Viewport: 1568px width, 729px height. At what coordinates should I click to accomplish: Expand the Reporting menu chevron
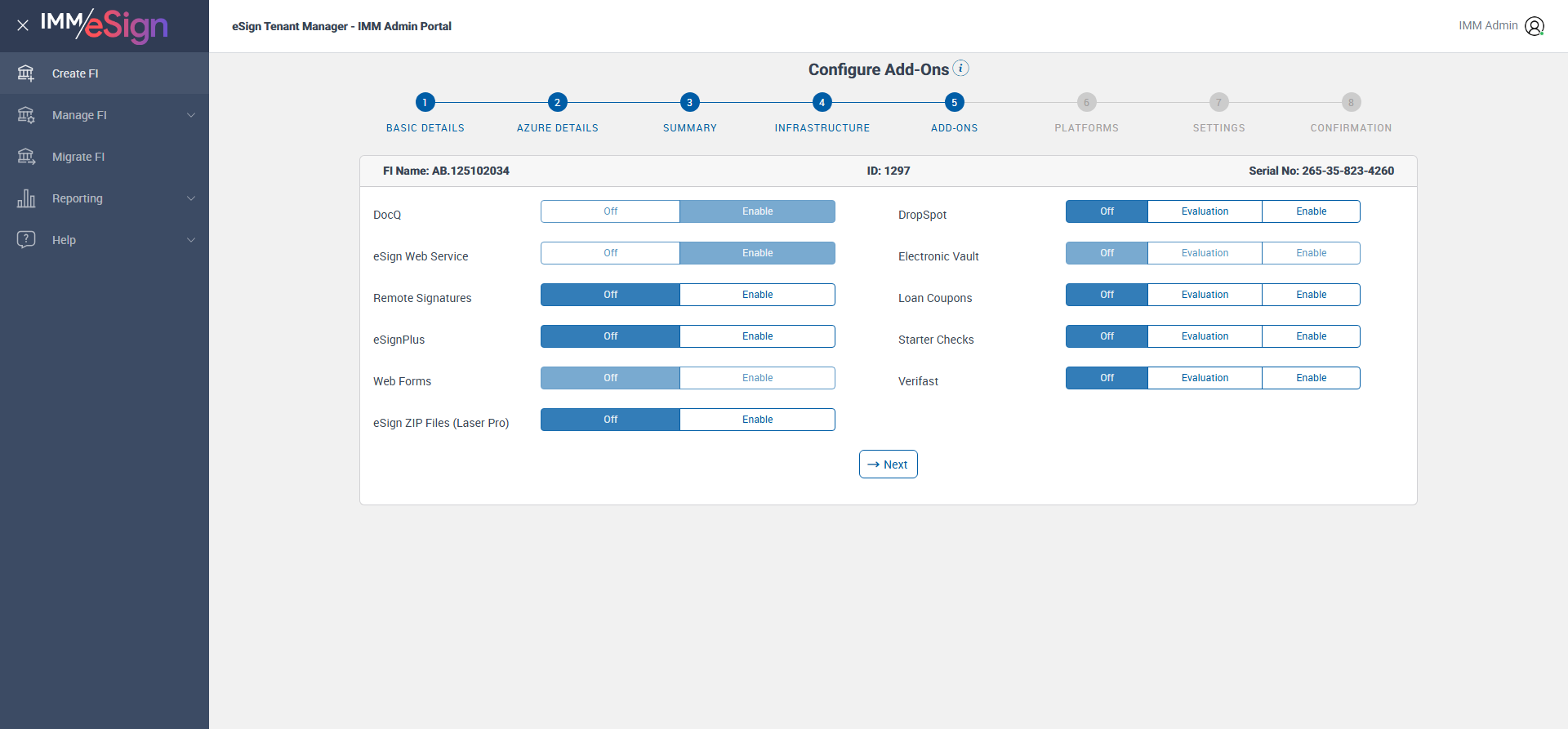(x=191, y=198)
